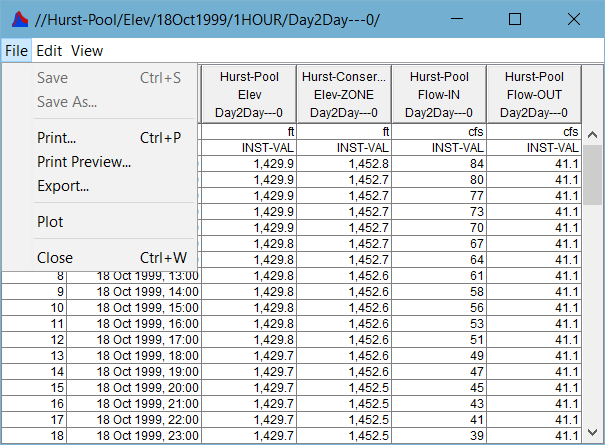The image size is (605, 445).
Task: Select the Hurst-Conser Elev-ZONE column header
Action: coord(344,94)
